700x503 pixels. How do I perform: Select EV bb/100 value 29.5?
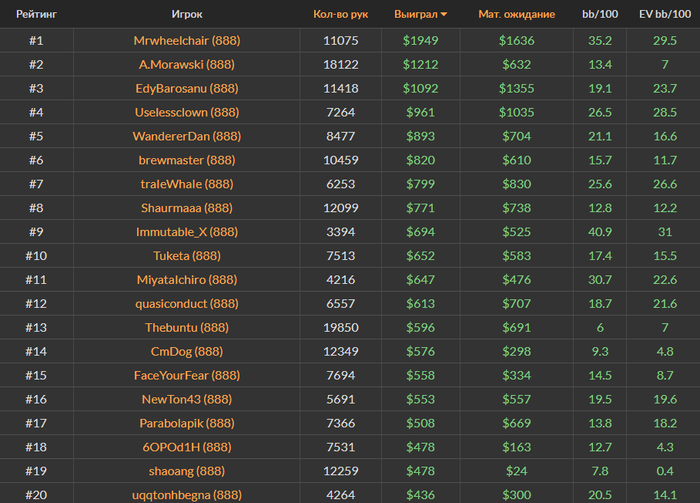[x=665, y=41]
